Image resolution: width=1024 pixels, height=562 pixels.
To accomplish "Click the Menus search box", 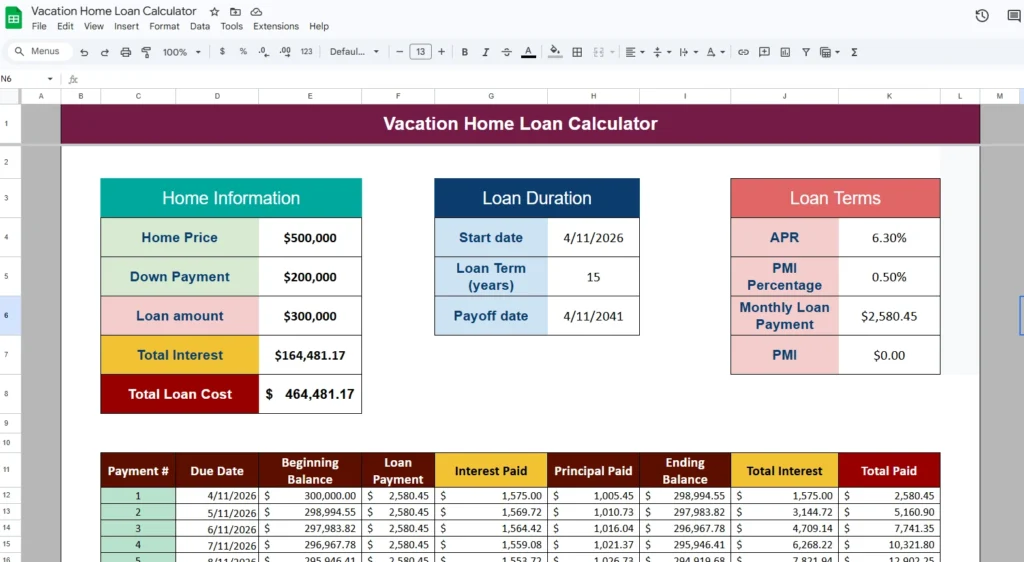I will pyautogui.click(x=40, y=52).
